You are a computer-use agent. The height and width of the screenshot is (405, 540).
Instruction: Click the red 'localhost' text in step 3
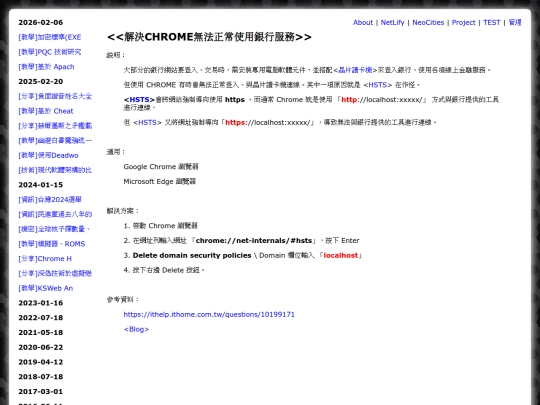point(341,255)
